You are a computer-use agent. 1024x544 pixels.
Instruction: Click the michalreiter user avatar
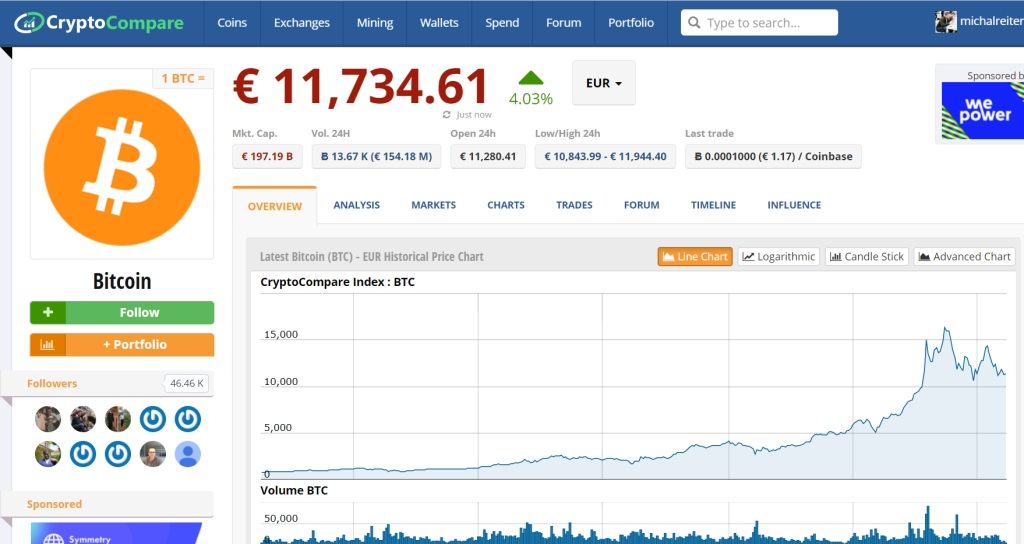pos(945,22)
